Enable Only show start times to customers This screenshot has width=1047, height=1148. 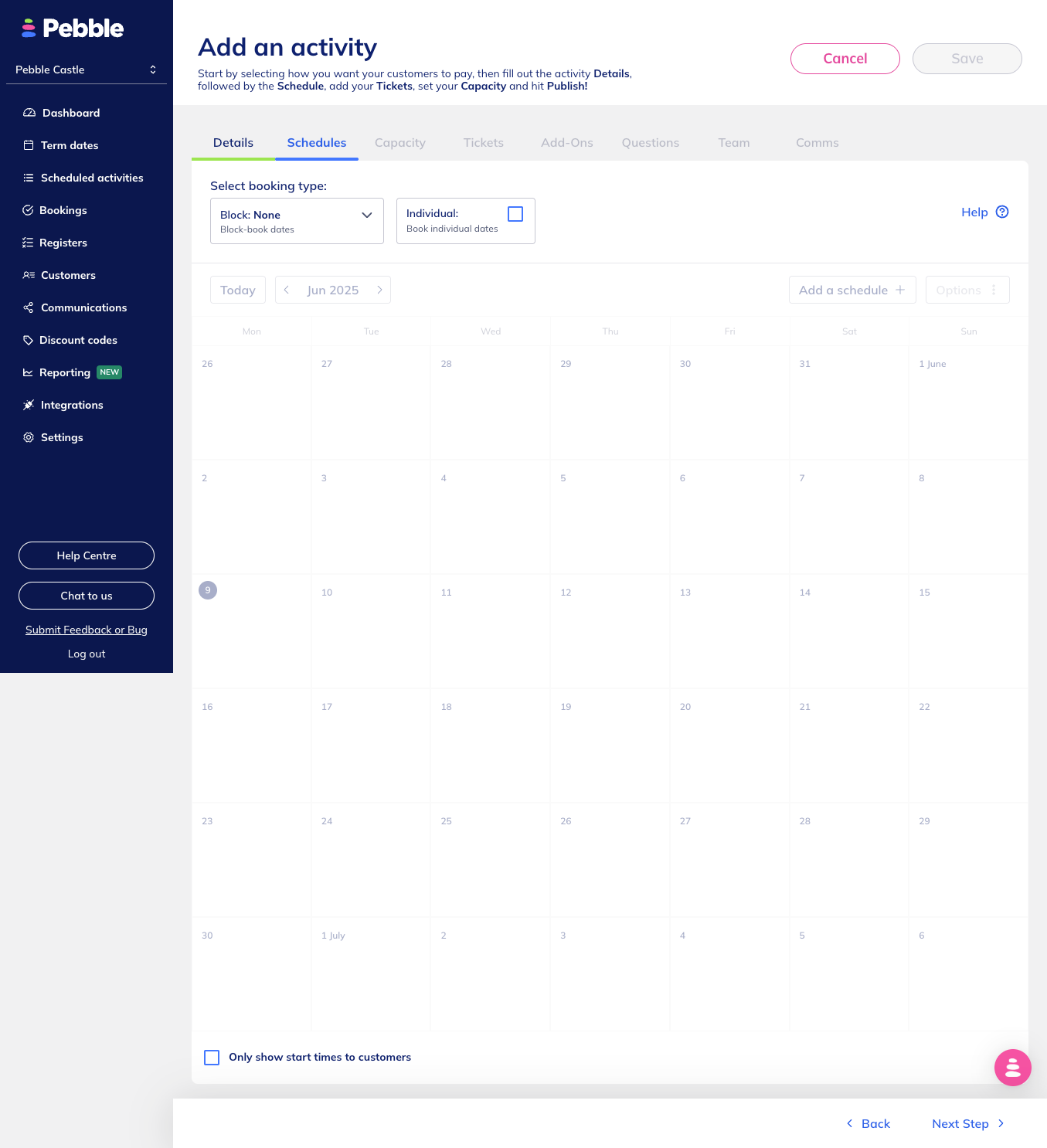pyautogui.click(x=212, y=1058)
